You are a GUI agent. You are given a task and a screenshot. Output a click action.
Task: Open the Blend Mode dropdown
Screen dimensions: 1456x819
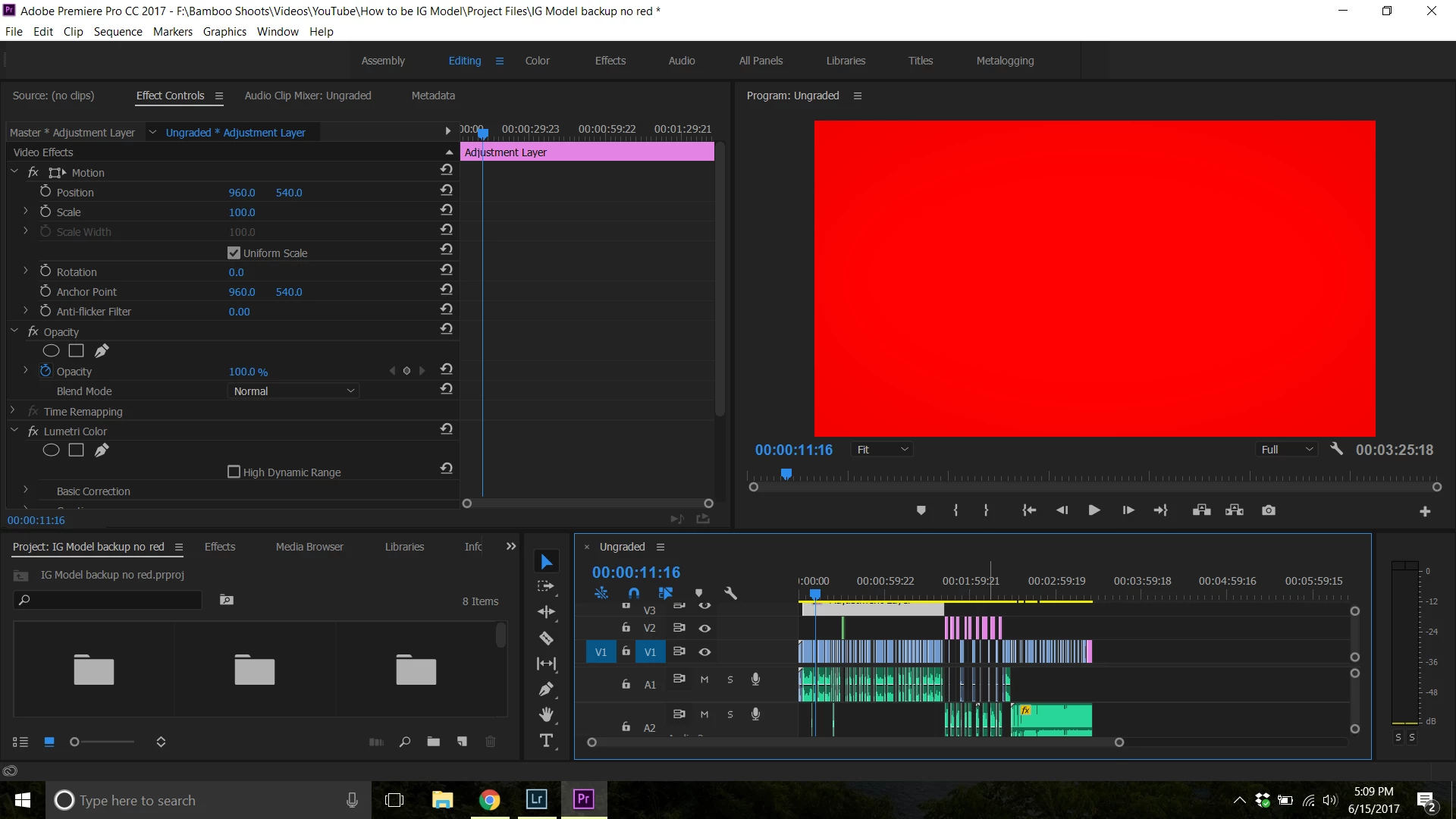coord(293,391)
